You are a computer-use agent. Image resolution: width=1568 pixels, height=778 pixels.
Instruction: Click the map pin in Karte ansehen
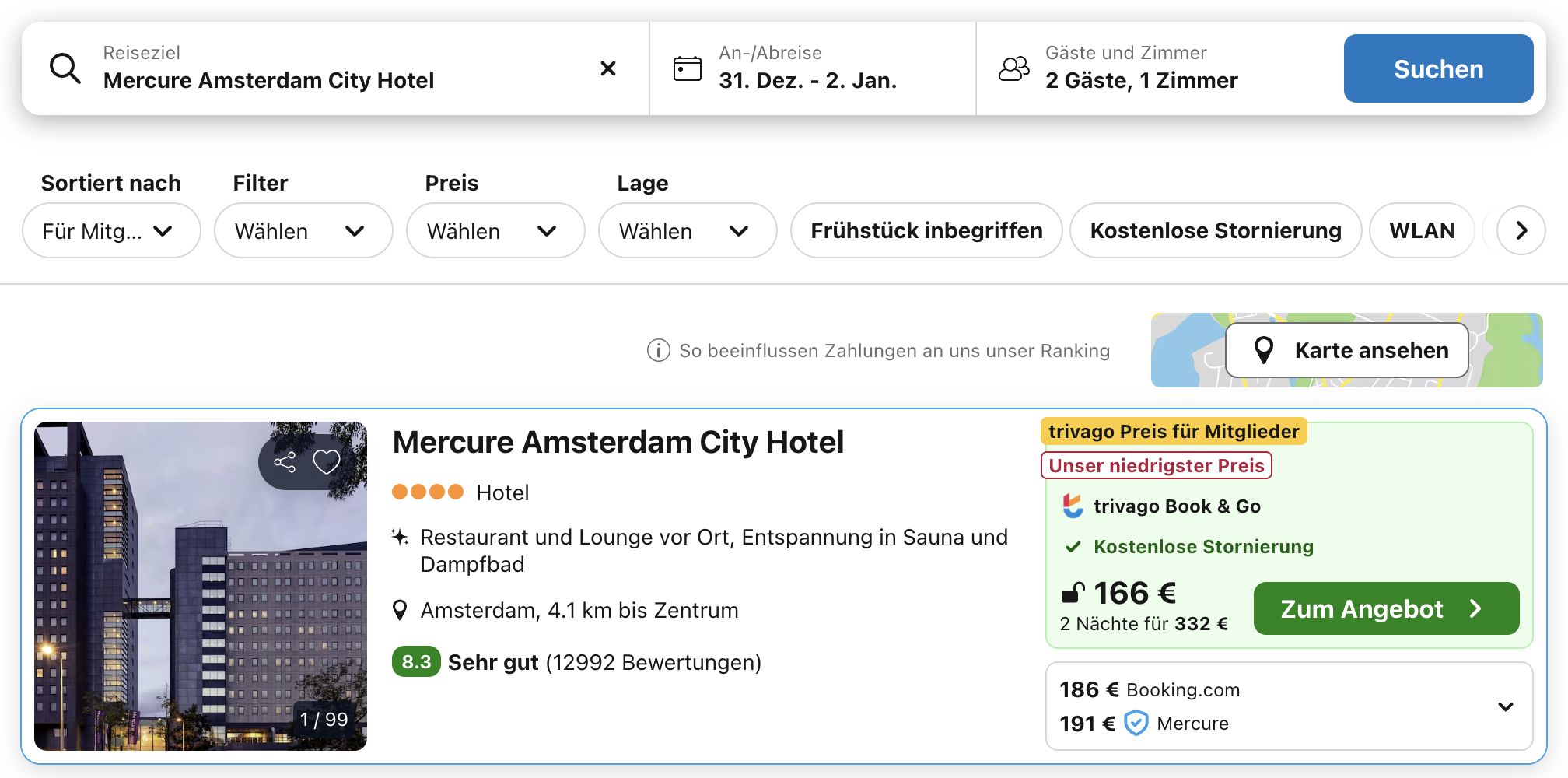pyautogui.click(x=1264, y=350)
